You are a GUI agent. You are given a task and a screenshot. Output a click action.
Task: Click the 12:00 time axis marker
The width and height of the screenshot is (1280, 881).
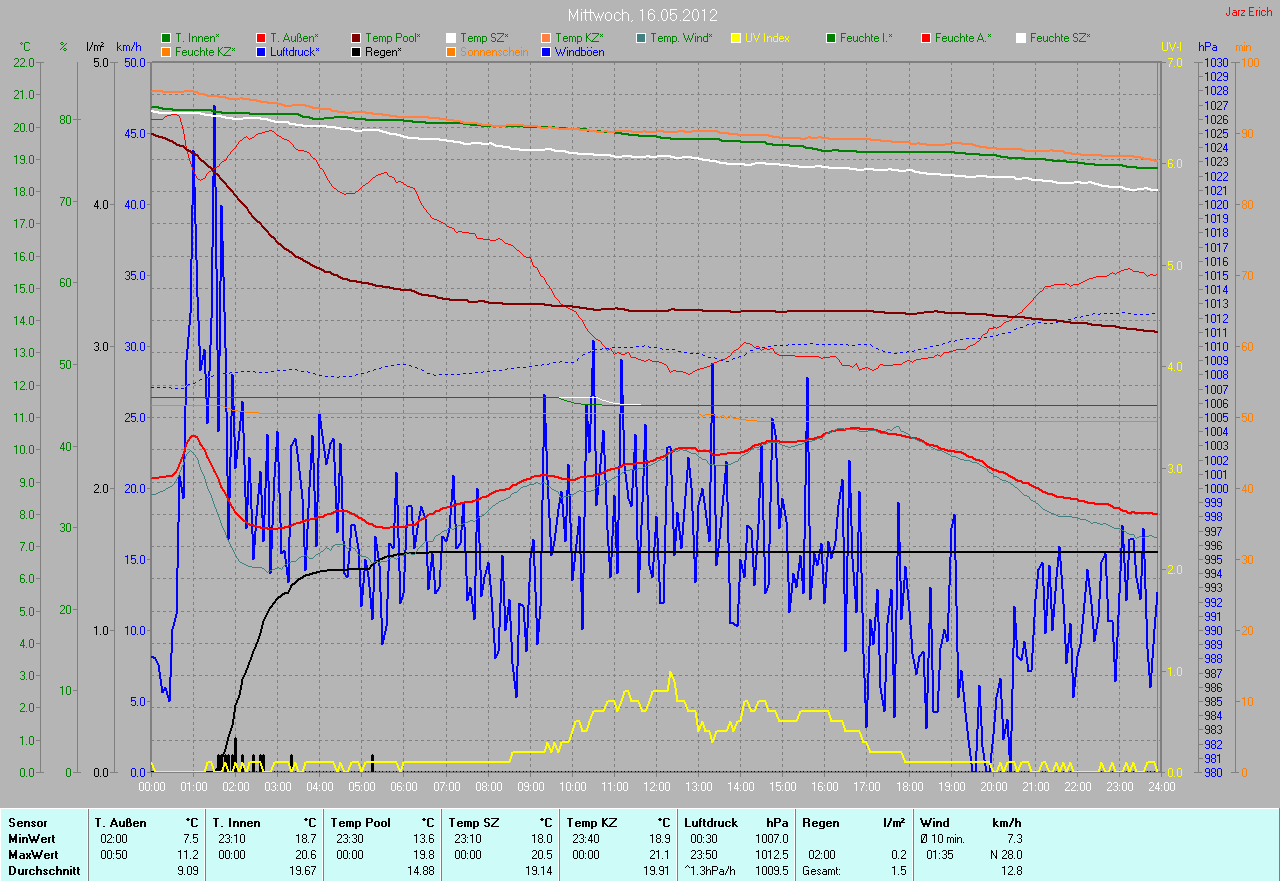[x=656, y=787]
